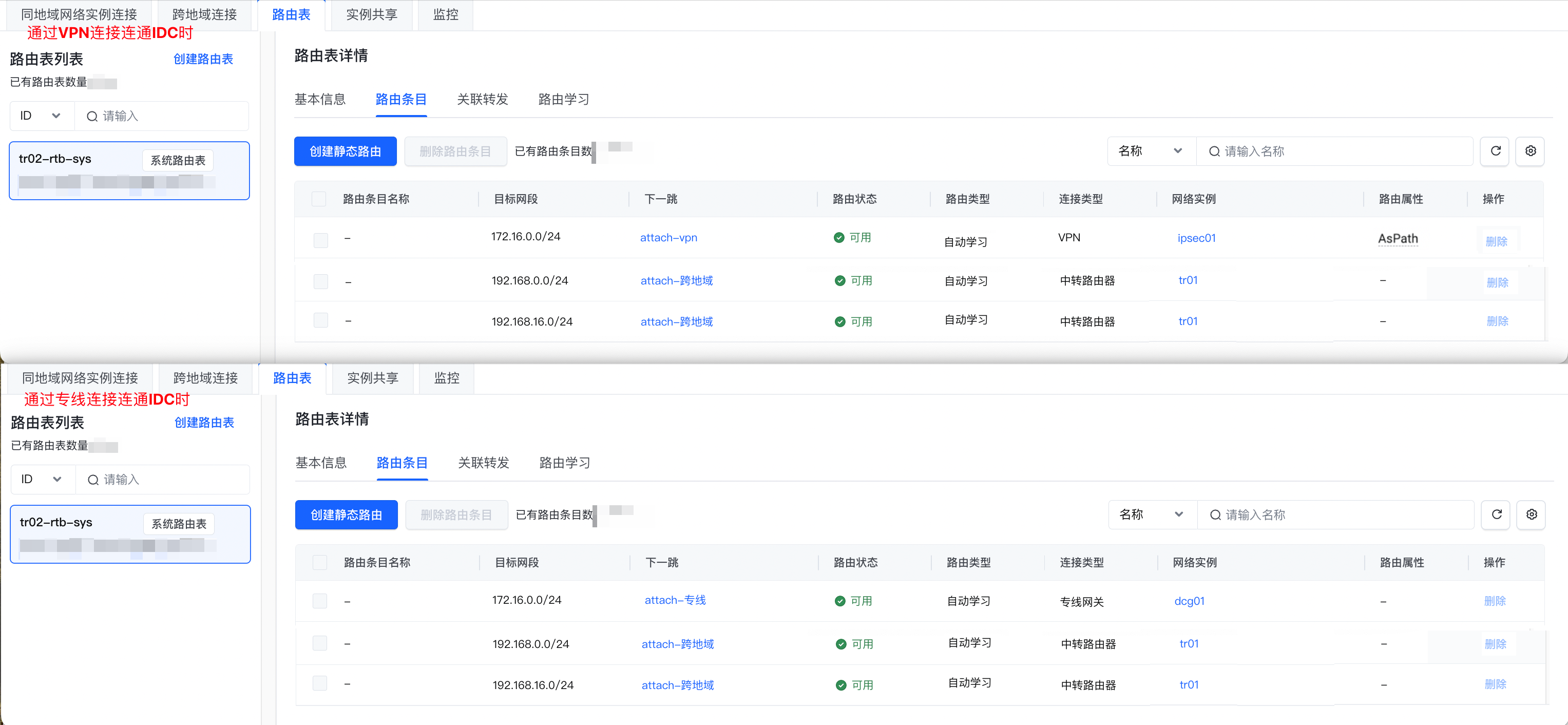
Task: Open column settings gear in top panel
Action: click(x=1530, y=151)
